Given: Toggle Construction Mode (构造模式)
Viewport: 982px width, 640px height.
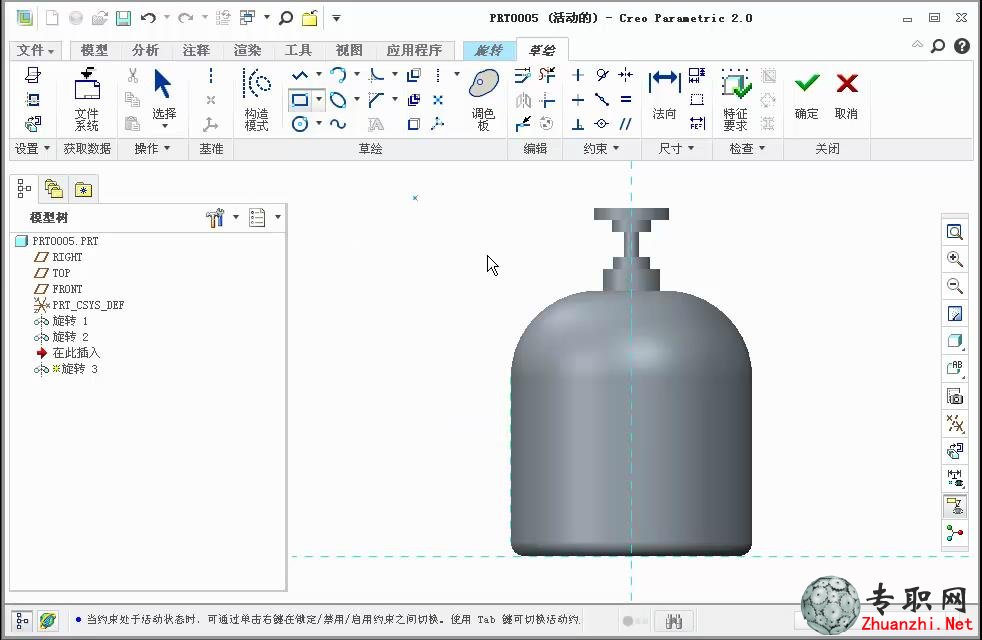Looking at the screenshot, I should pos(257,100).
